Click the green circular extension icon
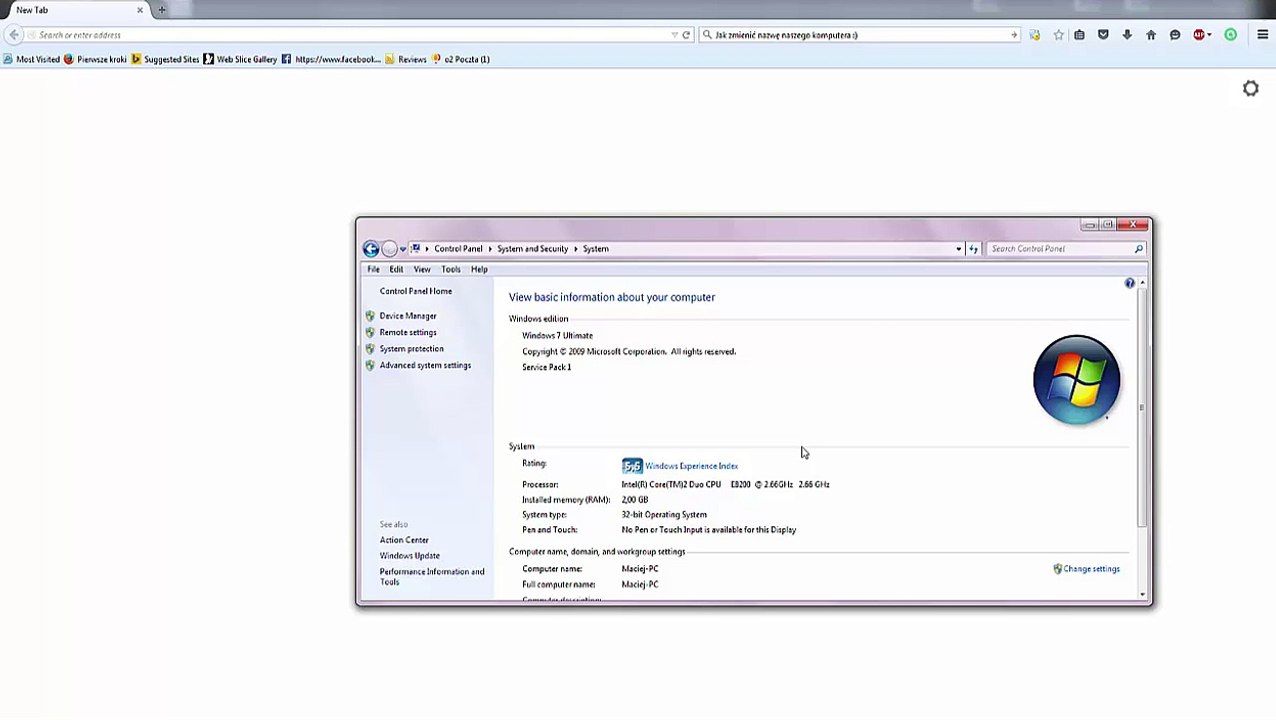 (x=1231, y=35)
